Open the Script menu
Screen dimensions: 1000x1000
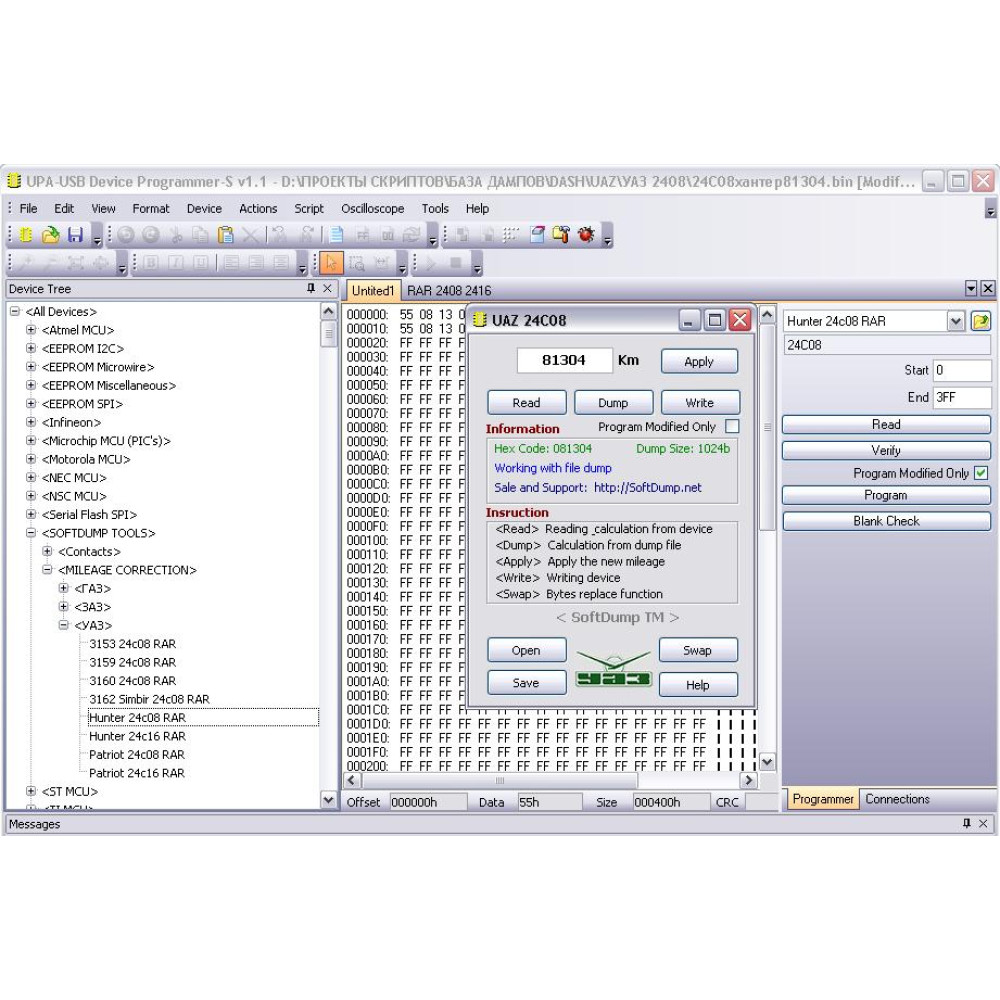(x=309, y=209)
